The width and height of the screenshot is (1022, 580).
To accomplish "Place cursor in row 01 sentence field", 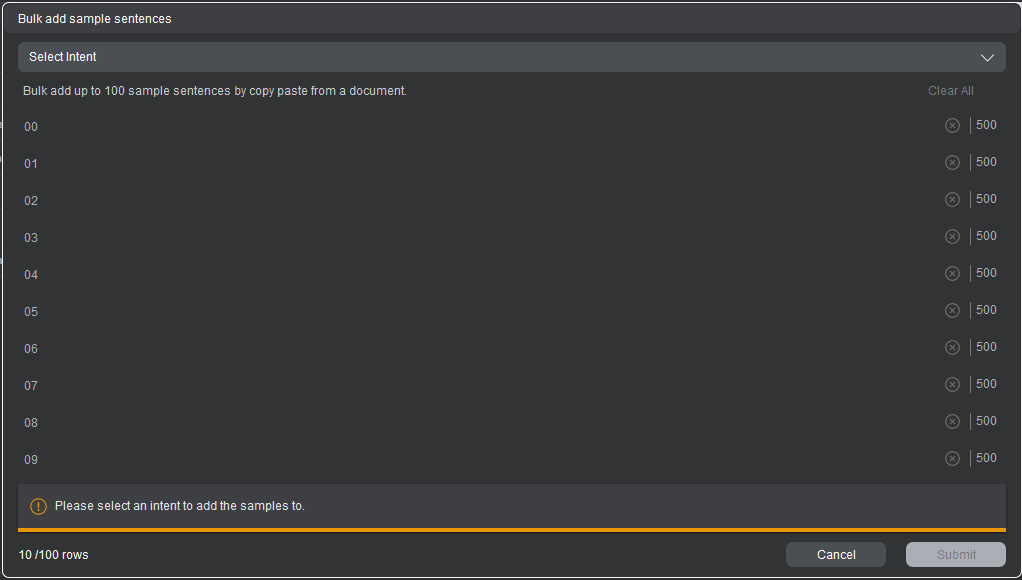I will (480, 163).
